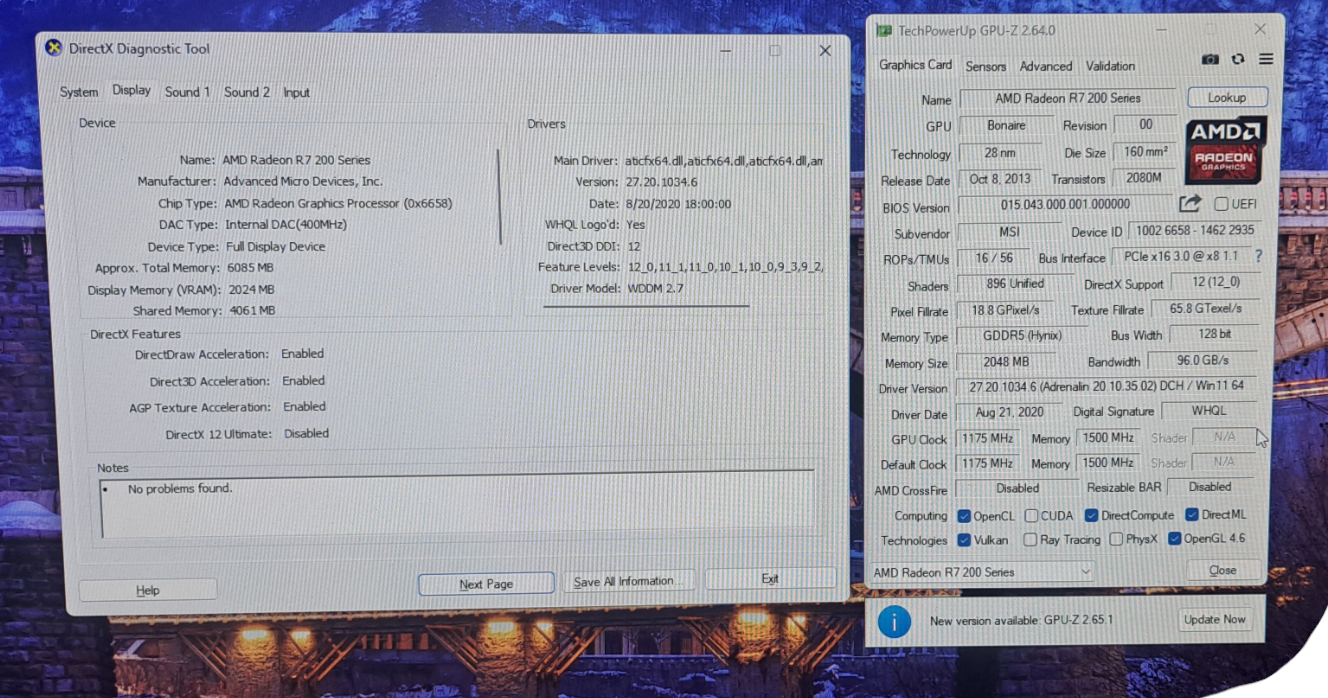Image resolution: width=1328 pixels, height=698 pixels.
Task: Click Chip Type AMD Radeon Graphics Processor text
Action: pyautogui.click(x=338, y=203)
